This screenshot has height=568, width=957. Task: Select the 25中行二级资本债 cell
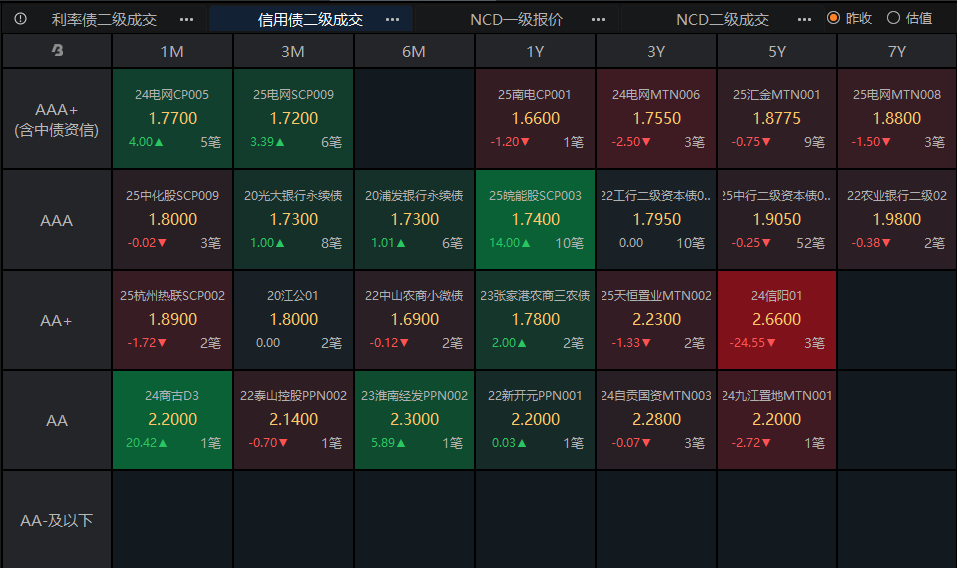pyautogui.click(x=777, y=220)
